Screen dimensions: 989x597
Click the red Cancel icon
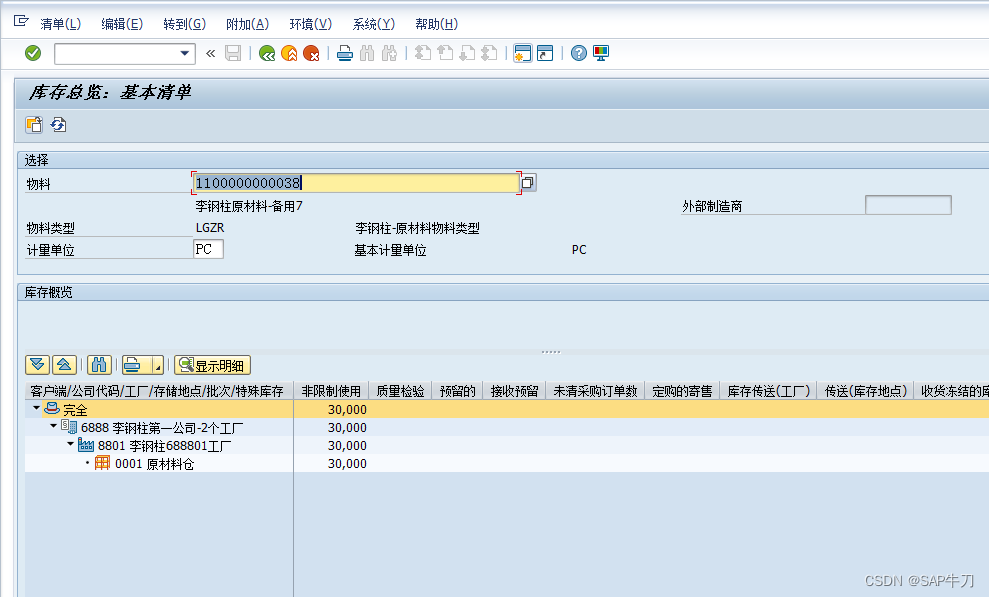coord(311,54)
